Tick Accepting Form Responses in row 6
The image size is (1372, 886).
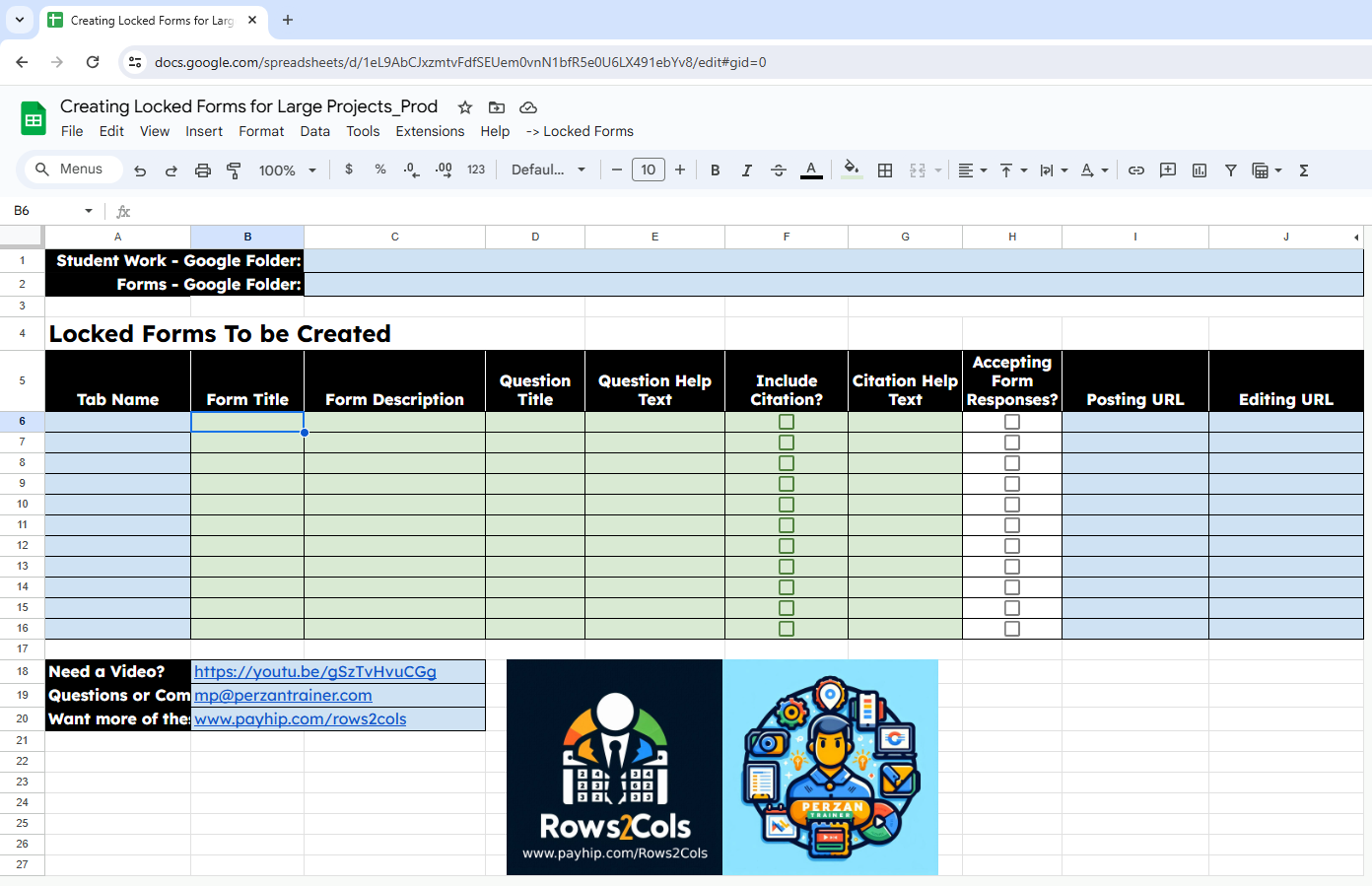(1012, 422)
